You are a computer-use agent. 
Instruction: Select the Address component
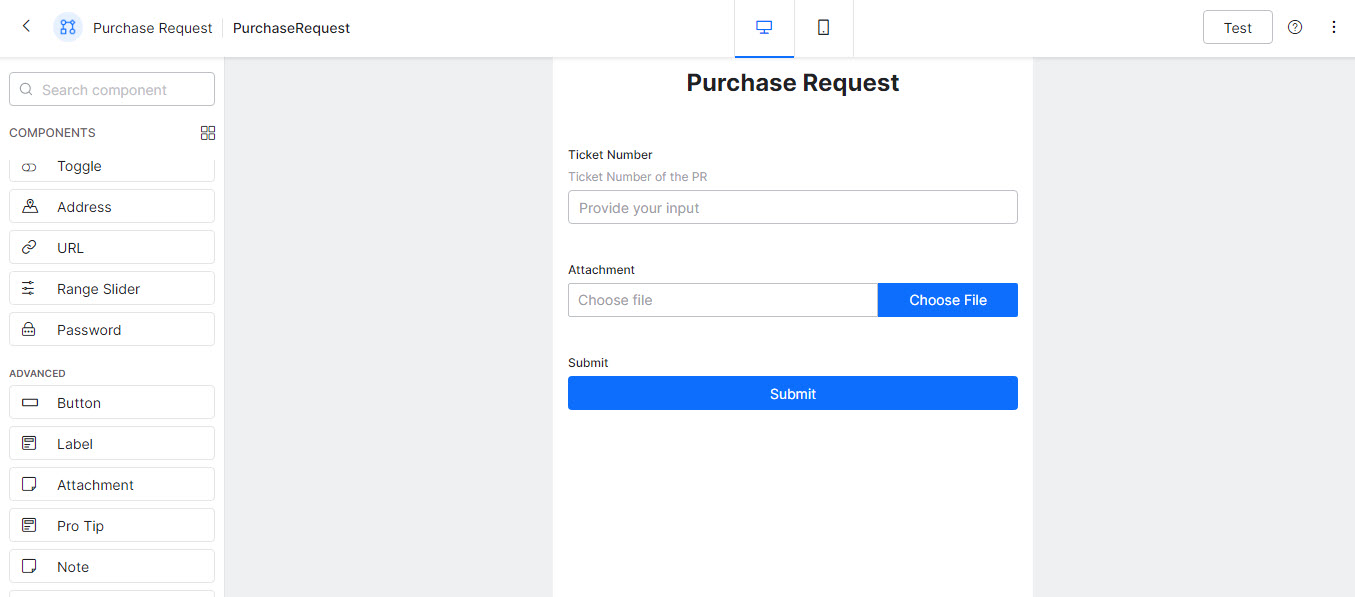pyautogui.click(x=111, y=206)
